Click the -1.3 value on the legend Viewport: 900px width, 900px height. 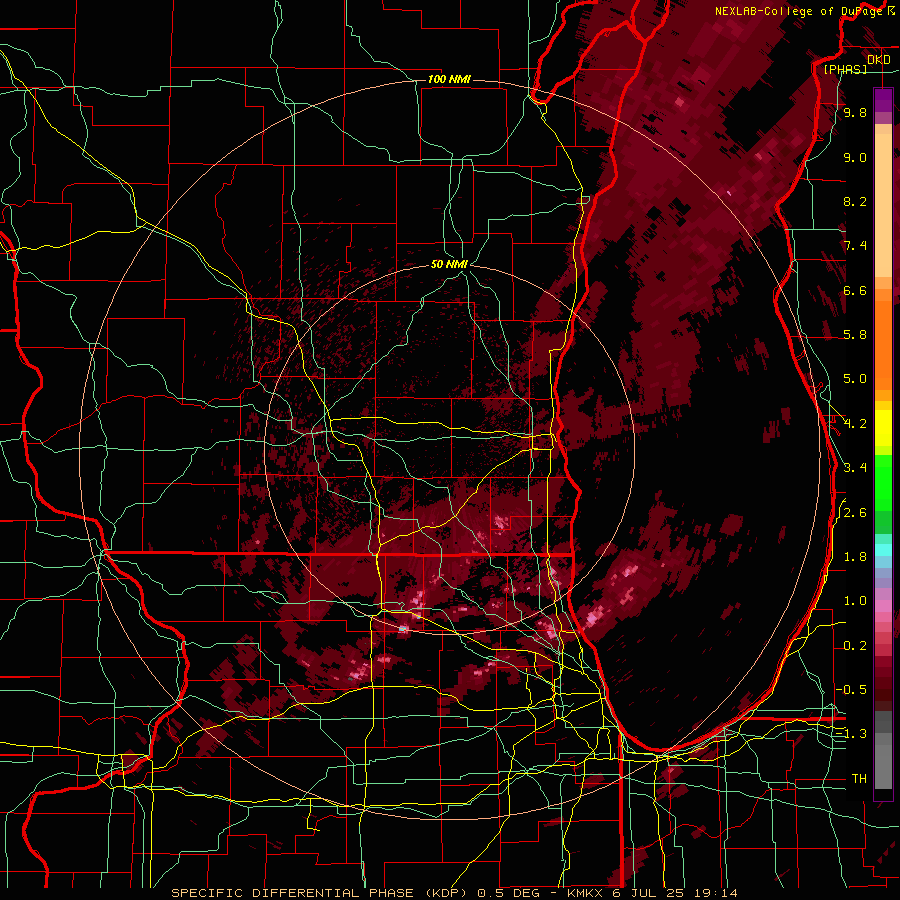point(852,734)
